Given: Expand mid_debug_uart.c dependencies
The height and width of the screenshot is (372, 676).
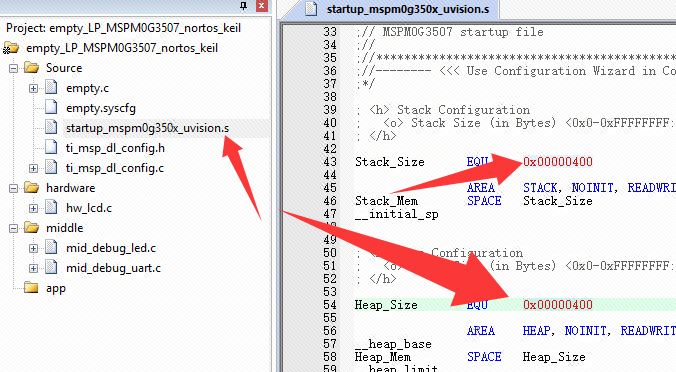Looking at the screenshot, I should point(33,268).
